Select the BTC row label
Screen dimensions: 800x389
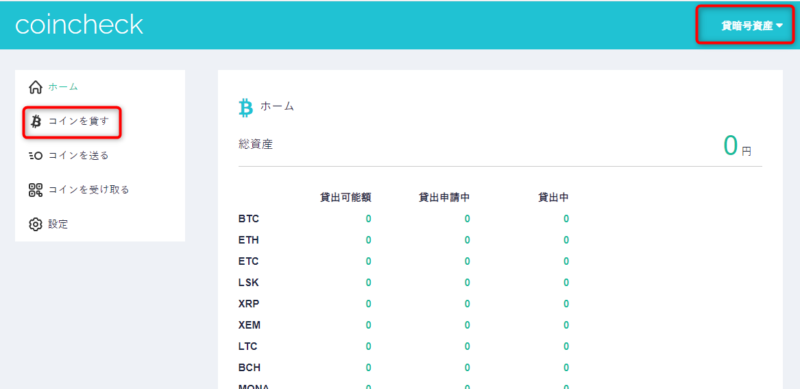click(x=248, y=219)
